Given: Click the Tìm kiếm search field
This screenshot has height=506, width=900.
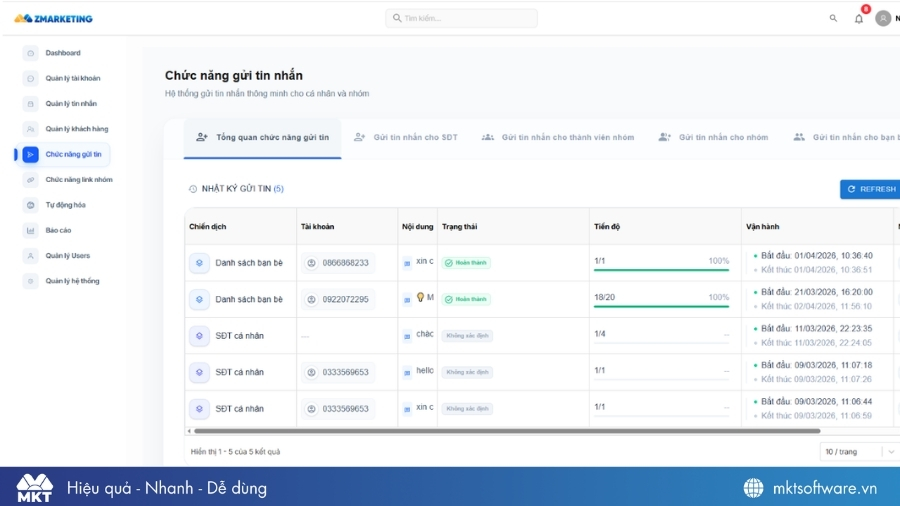Looking at the screenshot, I should tap(462, 18).
